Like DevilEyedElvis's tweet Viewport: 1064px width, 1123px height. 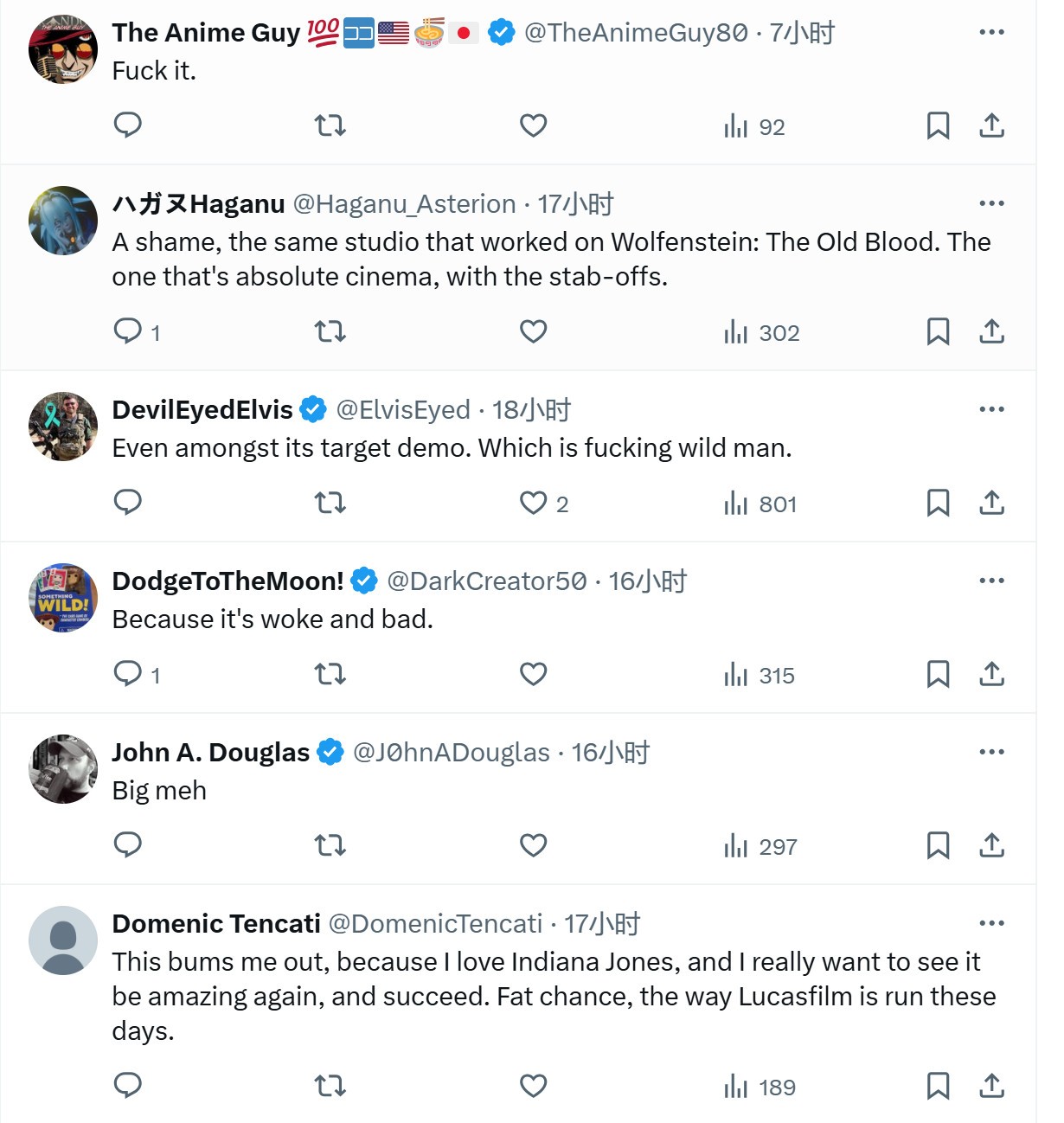pyautogui.click(x=534, y=503)
